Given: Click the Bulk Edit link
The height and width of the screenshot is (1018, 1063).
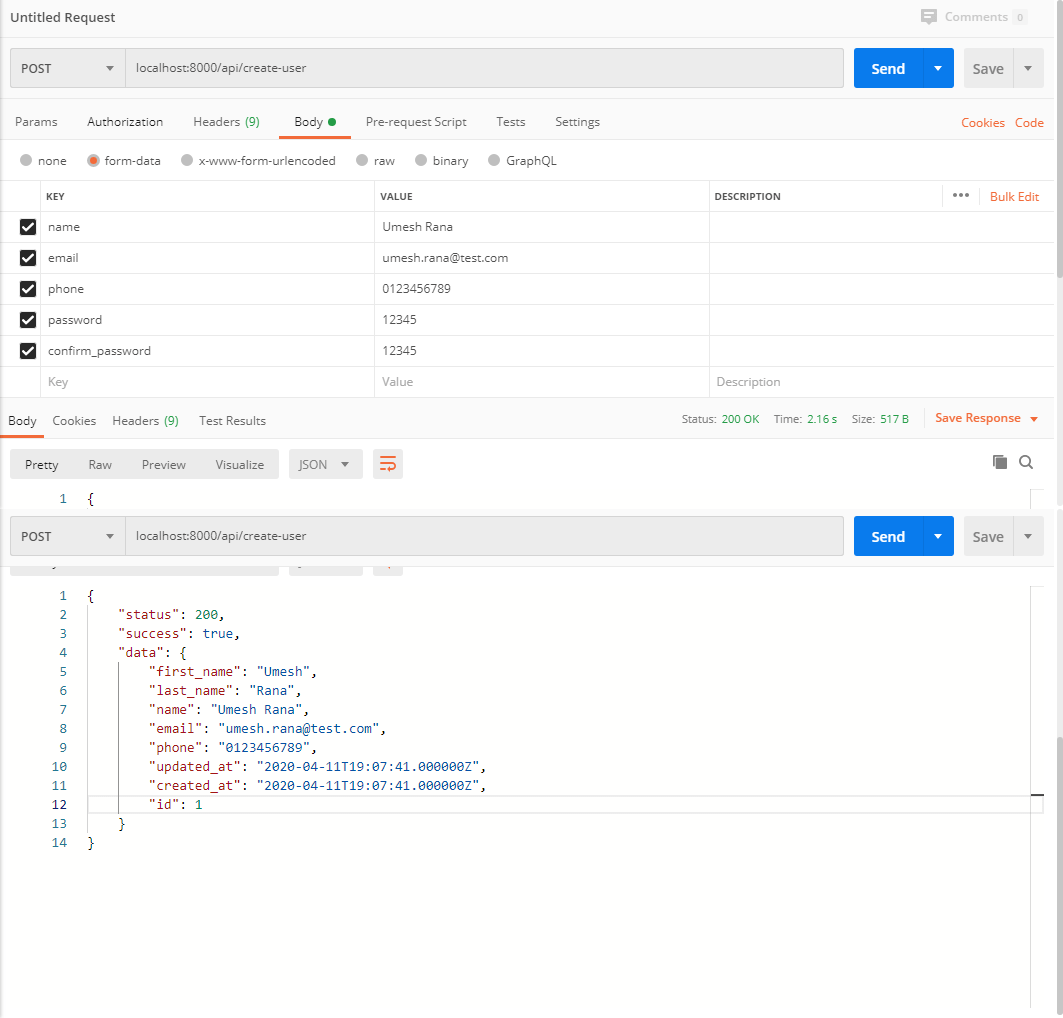Looking at the screenshot, I should click(1014, 197).
